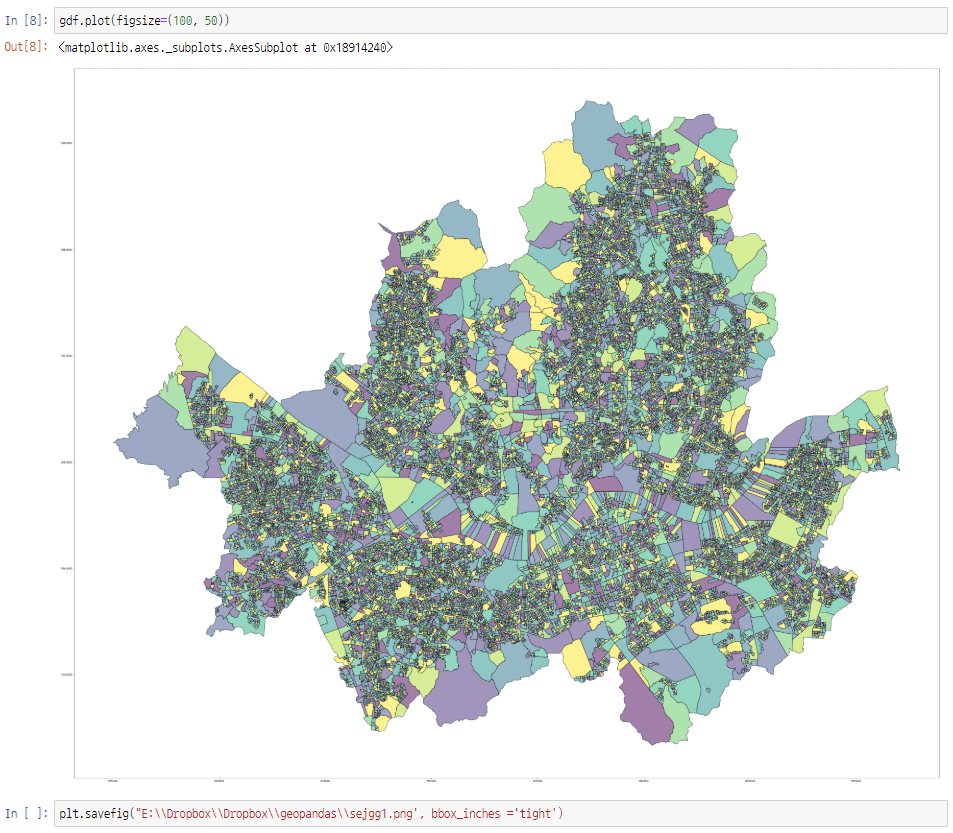The image size is (953, 833).
Task: Click the matplotlib AxesSubplot output text
Action: point(225,47)
